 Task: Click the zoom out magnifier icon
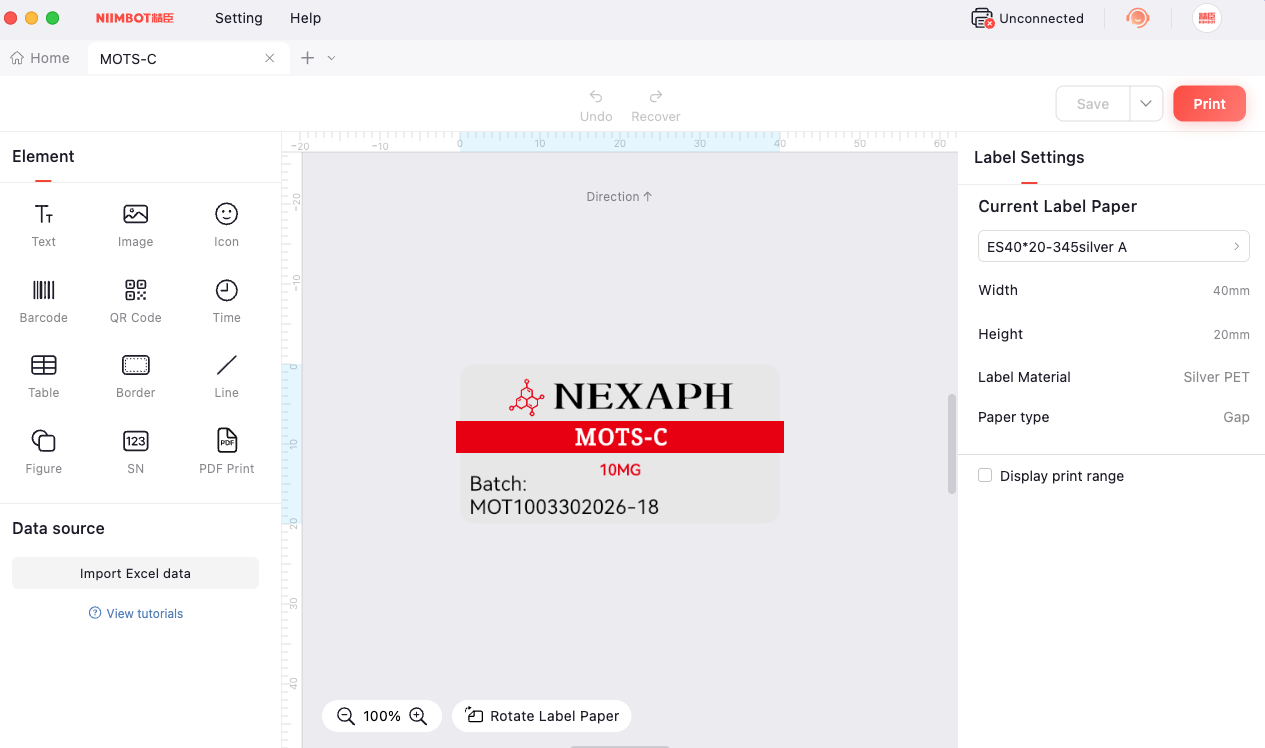click(346, 716)
